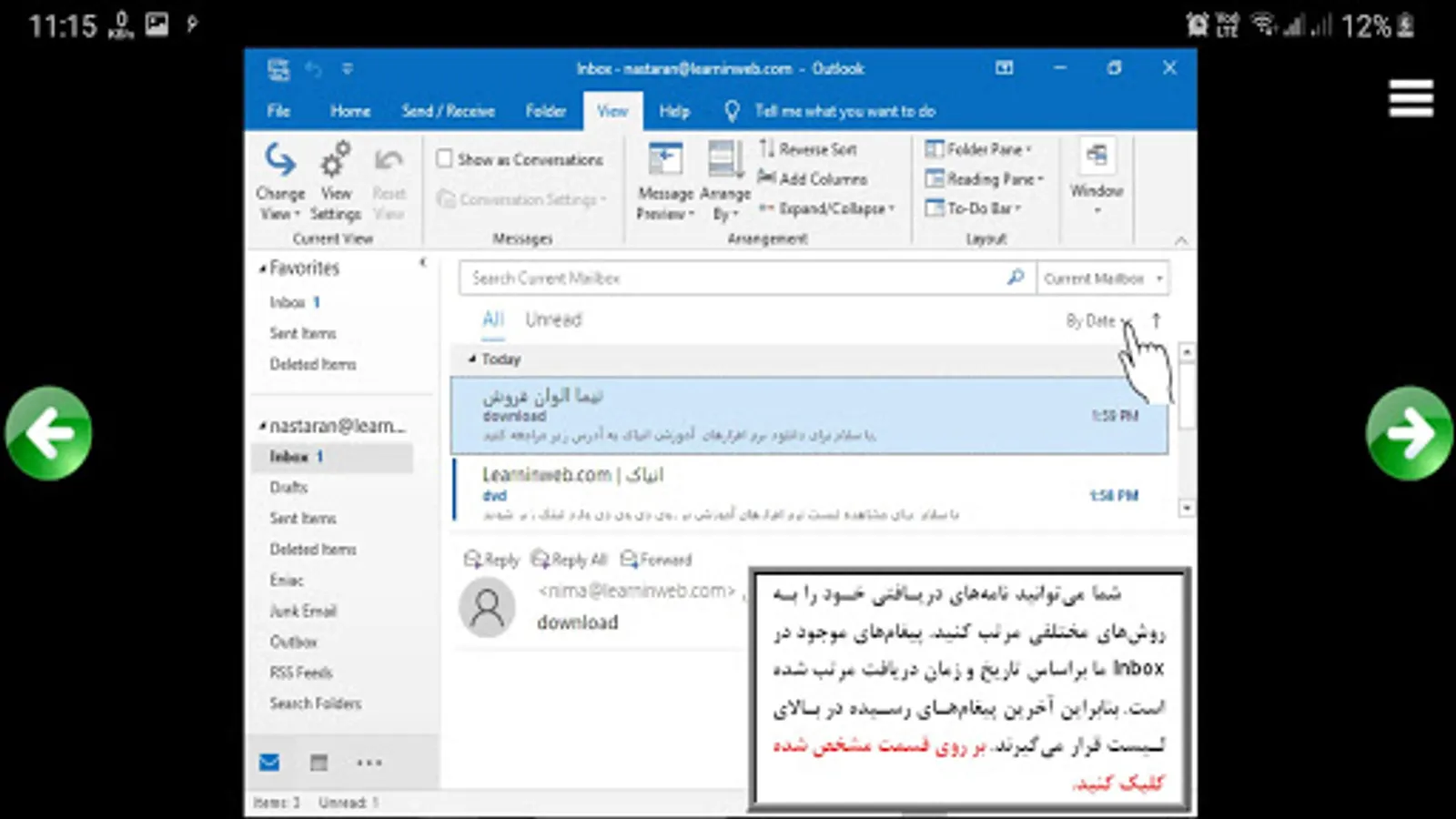Reply to the open message
This screenshot has width=1456, height=819.
491,560
